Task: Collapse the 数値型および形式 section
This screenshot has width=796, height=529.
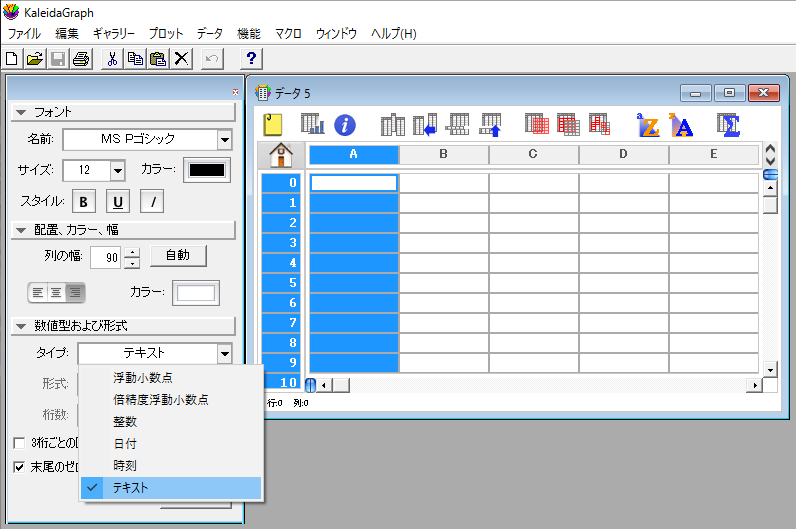Action: (21, 326)
